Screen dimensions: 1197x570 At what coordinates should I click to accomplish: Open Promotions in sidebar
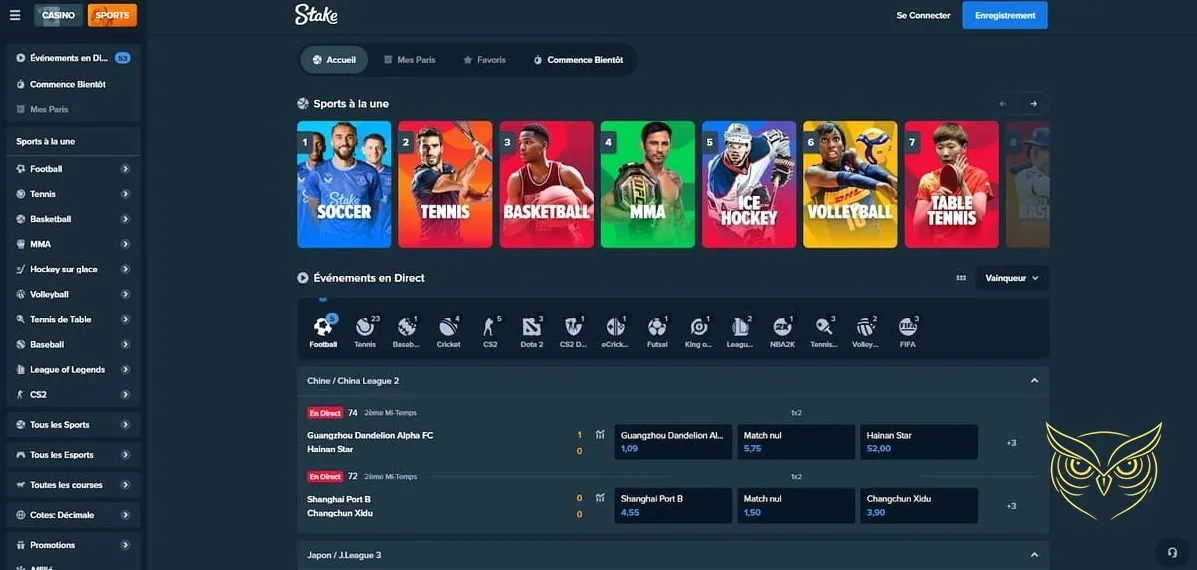click(x=73, y=545)
